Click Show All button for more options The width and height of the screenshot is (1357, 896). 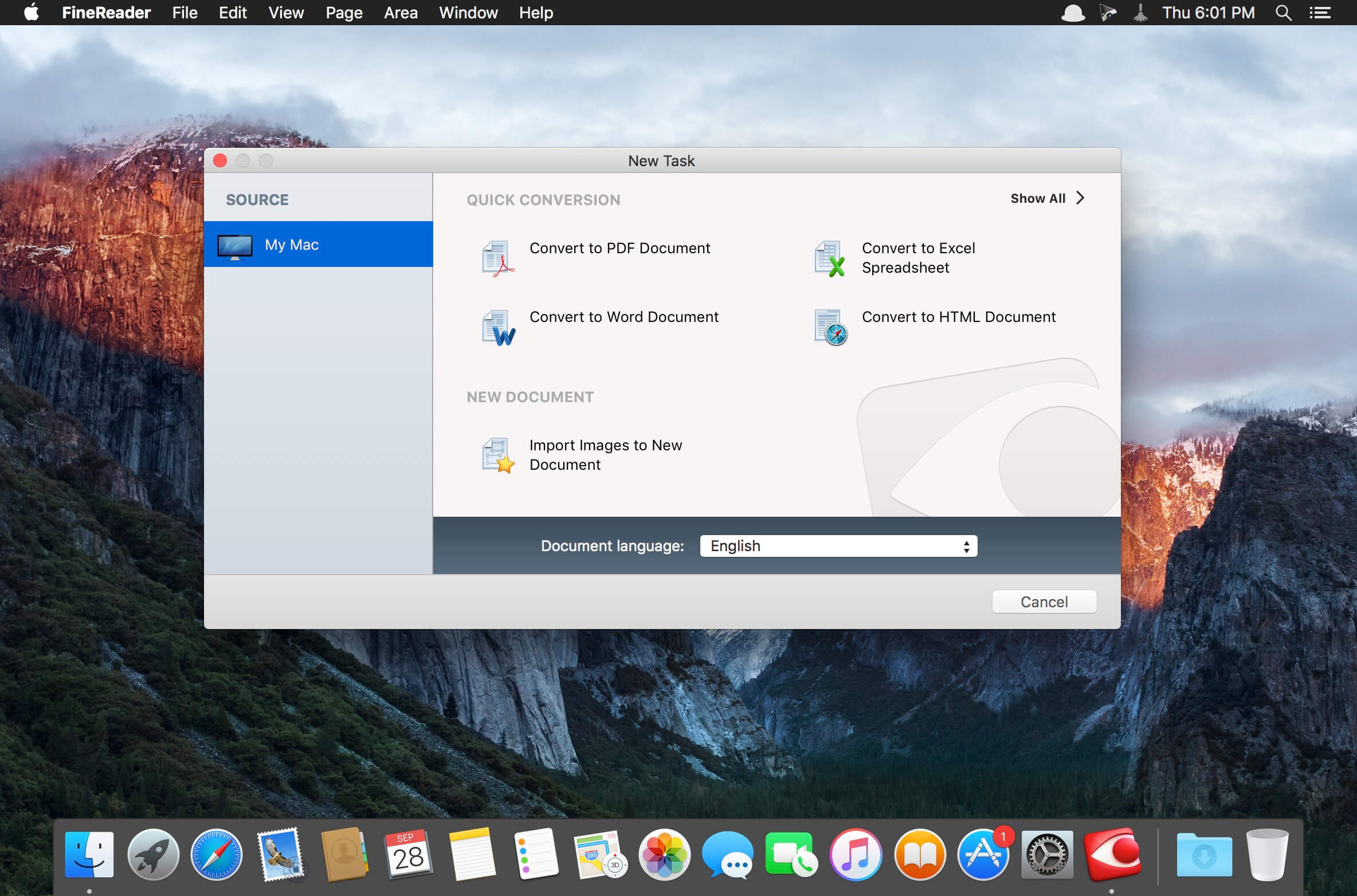pyautogui.click(x=1048, y=197)
